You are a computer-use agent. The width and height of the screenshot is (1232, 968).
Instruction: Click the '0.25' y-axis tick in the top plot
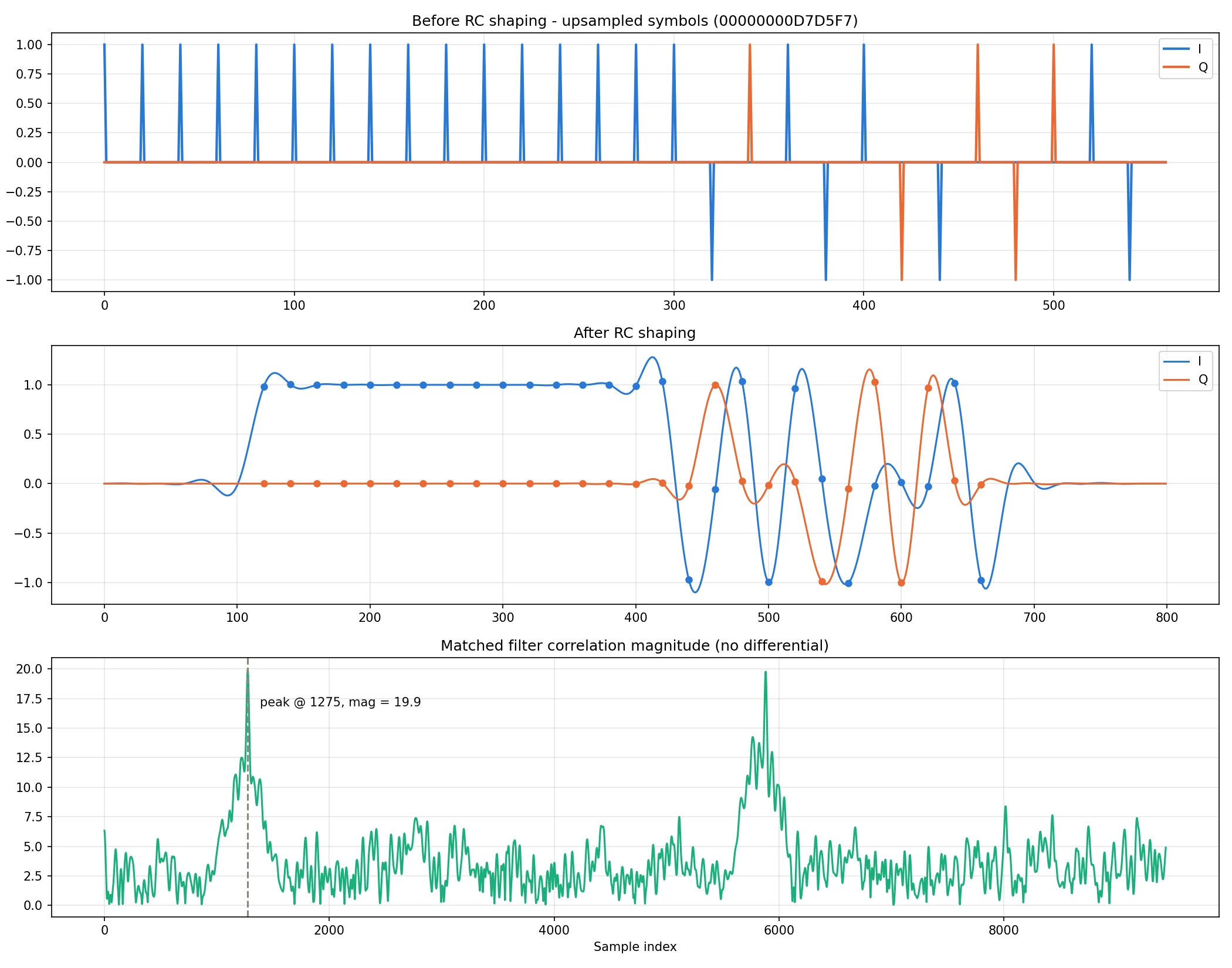(29, 133)
